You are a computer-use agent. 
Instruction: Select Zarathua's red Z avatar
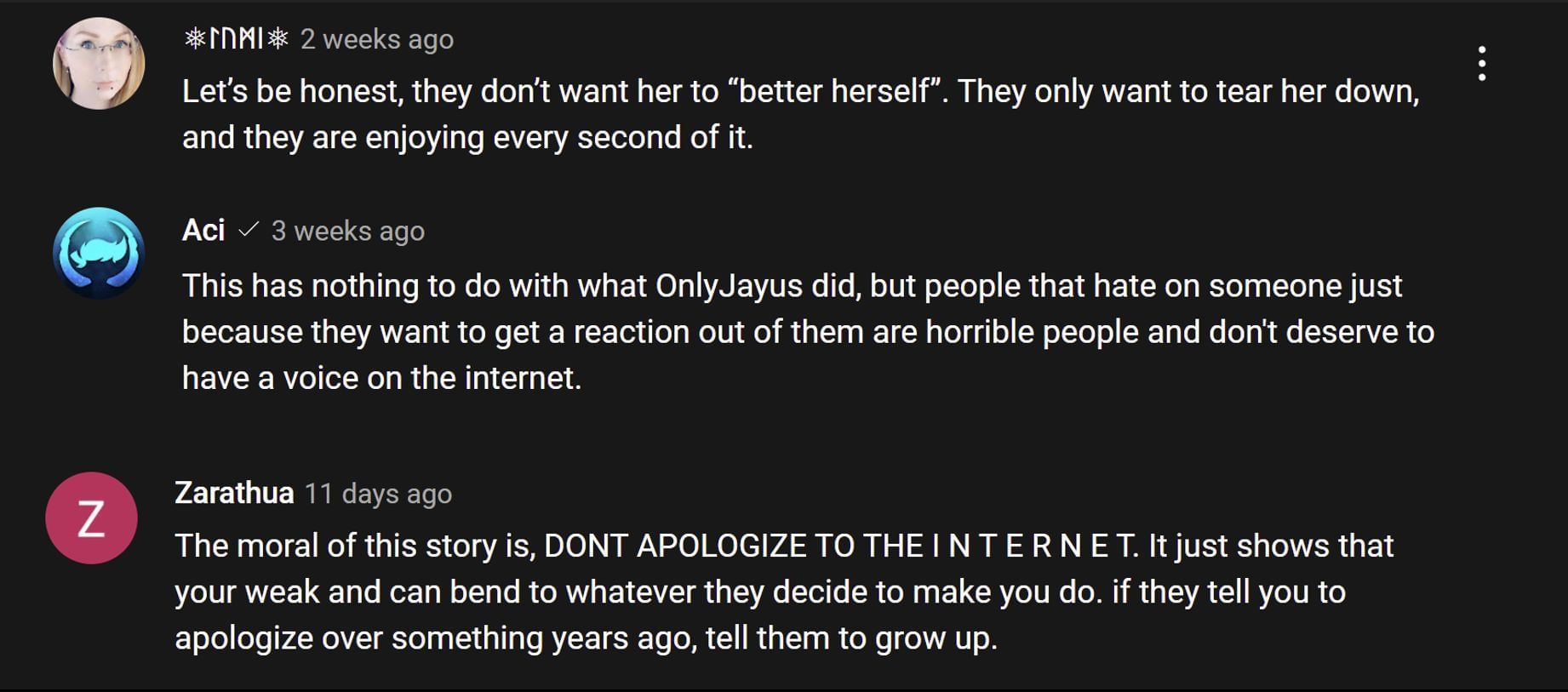[89, 518]
